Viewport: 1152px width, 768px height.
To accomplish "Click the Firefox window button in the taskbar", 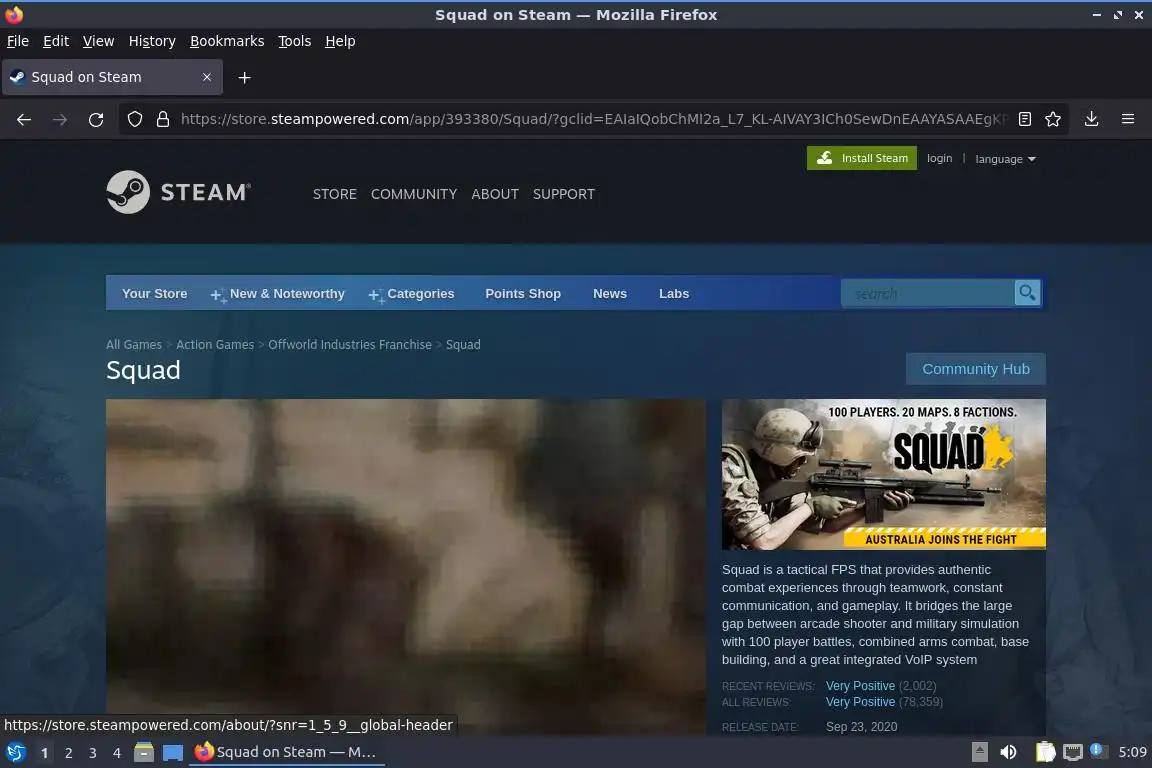I will [x=287, y=752].
